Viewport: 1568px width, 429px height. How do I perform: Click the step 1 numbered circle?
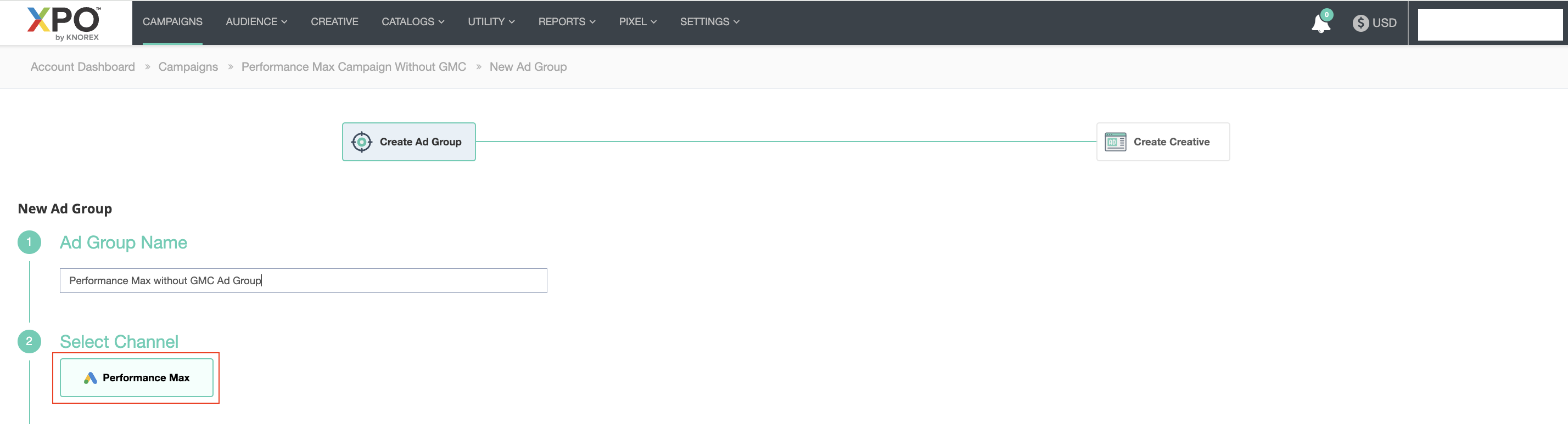29,242
